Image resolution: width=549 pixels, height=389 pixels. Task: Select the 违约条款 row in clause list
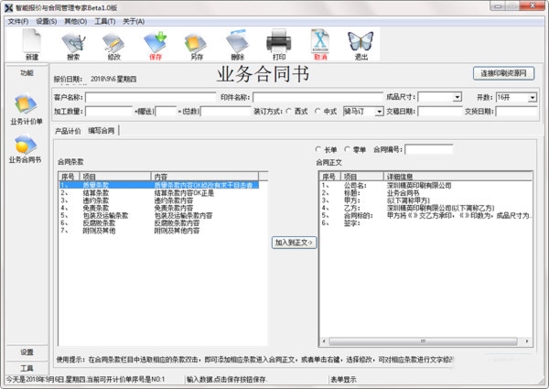click(x=159, y=201)
